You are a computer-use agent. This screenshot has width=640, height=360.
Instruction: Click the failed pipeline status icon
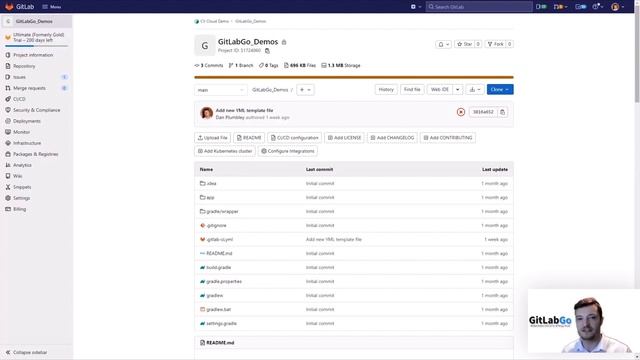[461, 112]
